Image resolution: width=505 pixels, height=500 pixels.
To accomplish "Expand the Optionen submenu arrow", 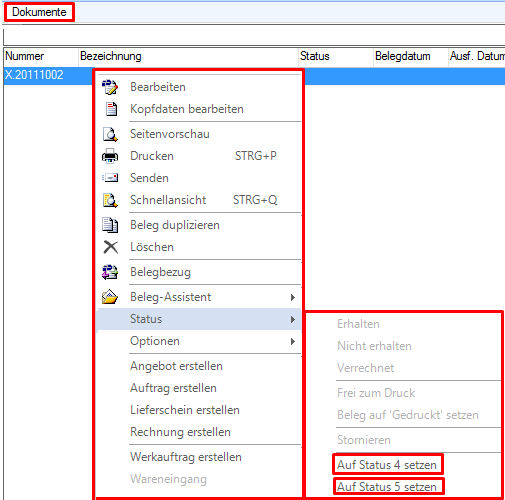I will (293, 341).
